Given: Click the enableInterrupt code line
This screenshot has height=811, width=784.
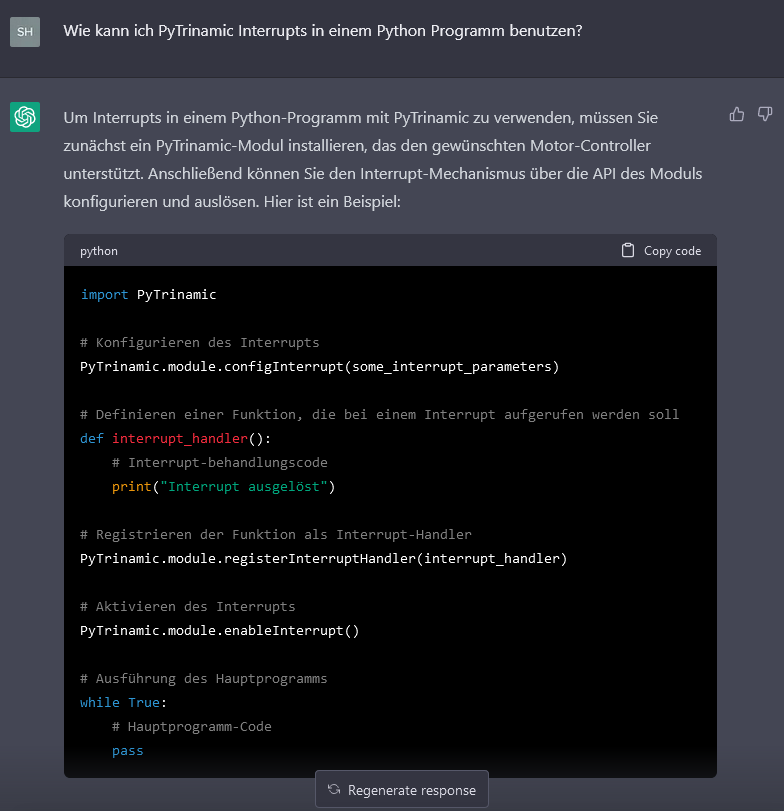Looking at the screenshot, I should 219,630.
